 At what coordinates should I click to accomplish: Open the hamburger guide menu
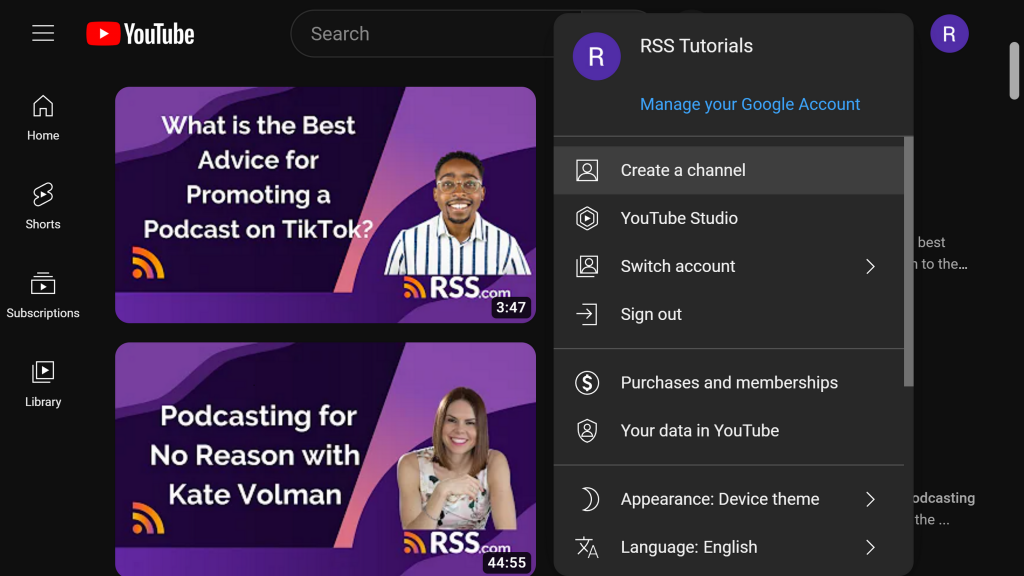43,33
